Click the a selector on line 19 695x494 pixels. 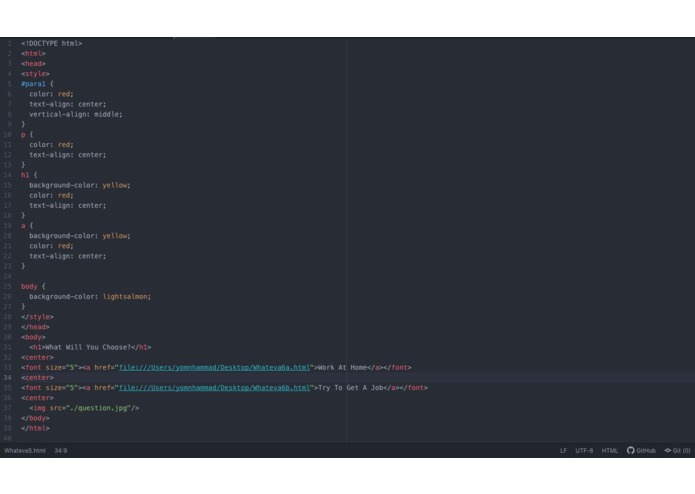point(23,226)
